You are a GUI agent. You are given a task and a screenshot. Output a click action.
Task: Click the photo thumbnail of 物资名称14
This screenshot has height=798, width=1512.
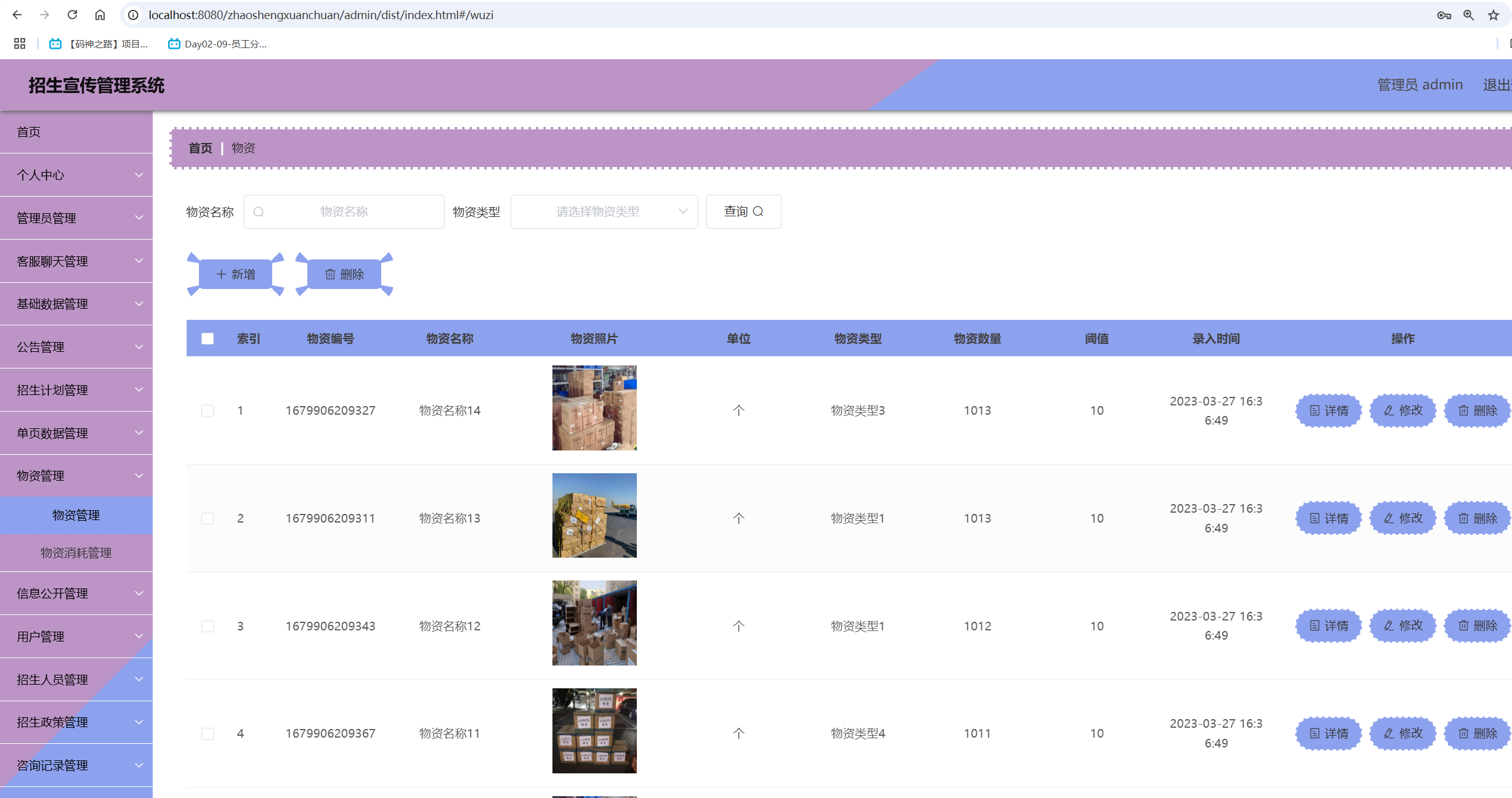coord(594,407)
